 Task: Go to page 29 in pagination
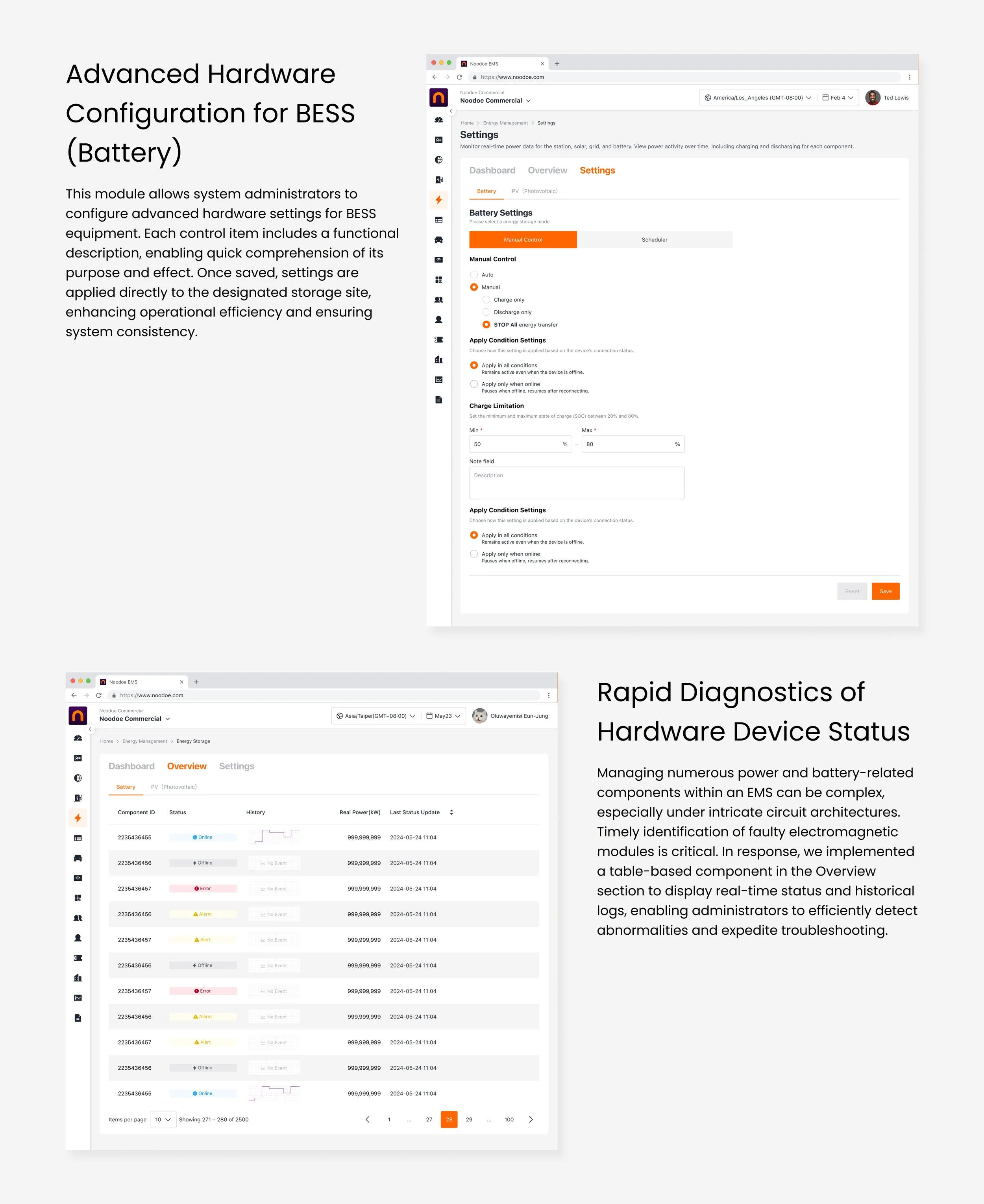(469, 1119)
